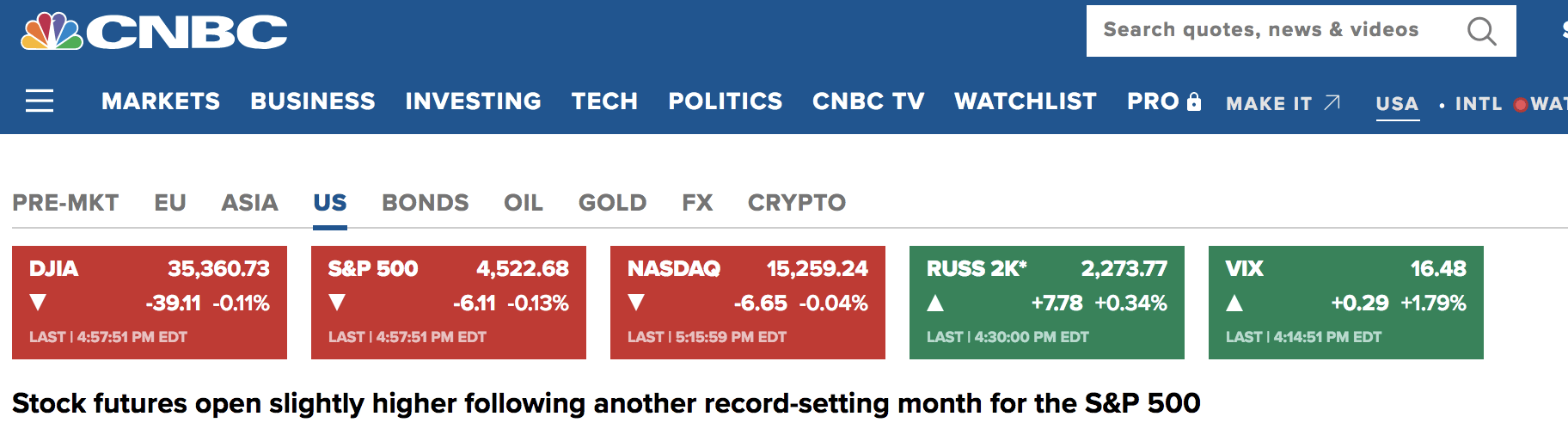Click the DJIA down arrow indicator
Image resolution: width=1568 pixels, height=435 pixels.
[x=38, y=303]
